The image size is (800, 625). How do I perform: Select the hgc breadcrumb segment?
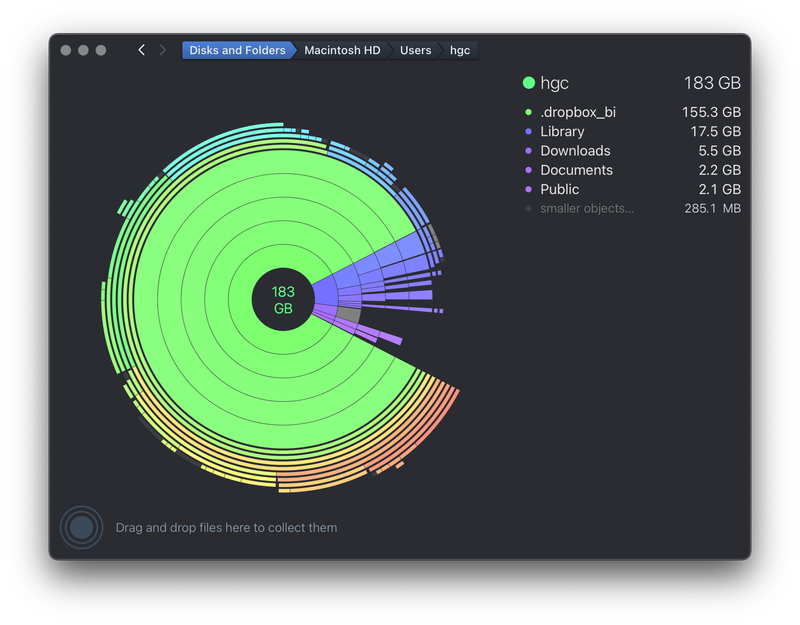459,50
